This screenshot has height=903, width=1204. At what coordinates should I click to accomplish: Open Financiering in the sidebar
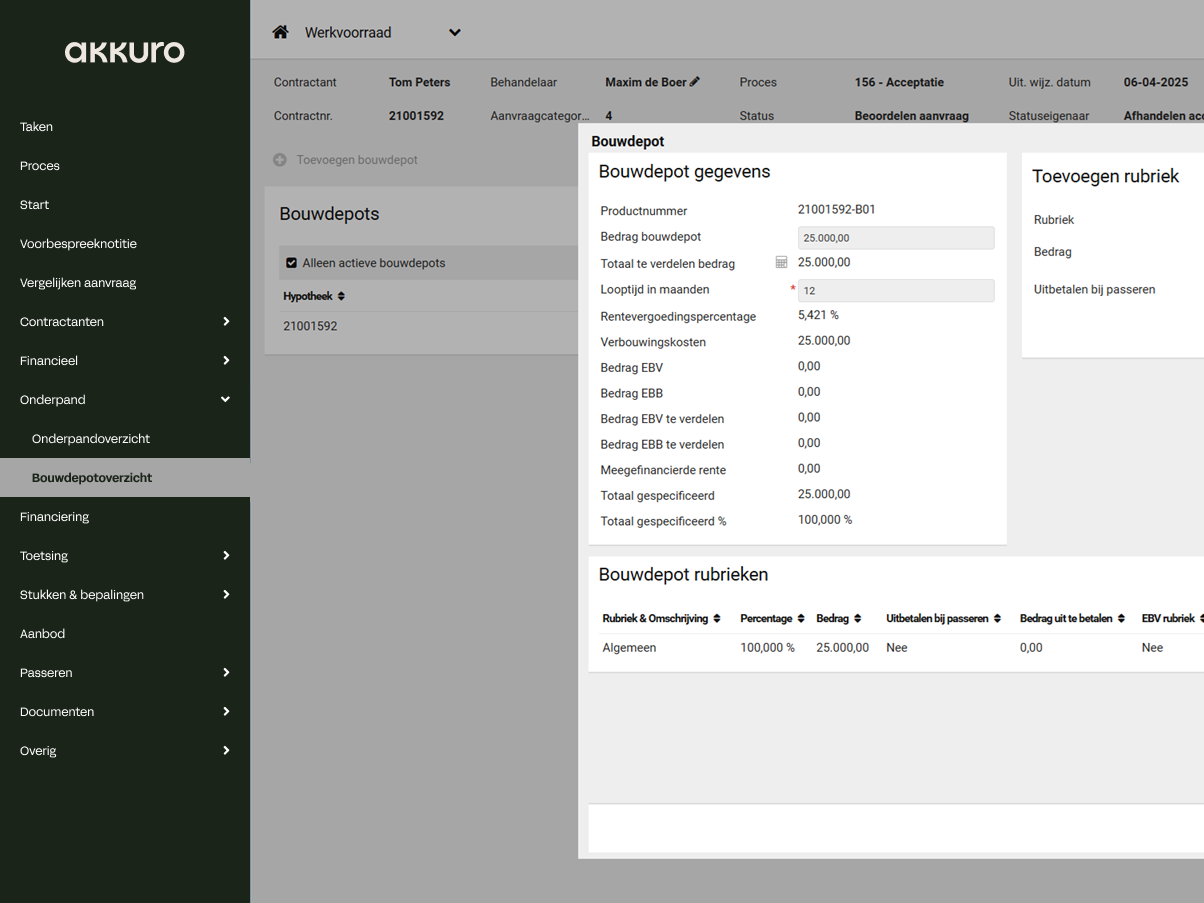pos(125,517)
